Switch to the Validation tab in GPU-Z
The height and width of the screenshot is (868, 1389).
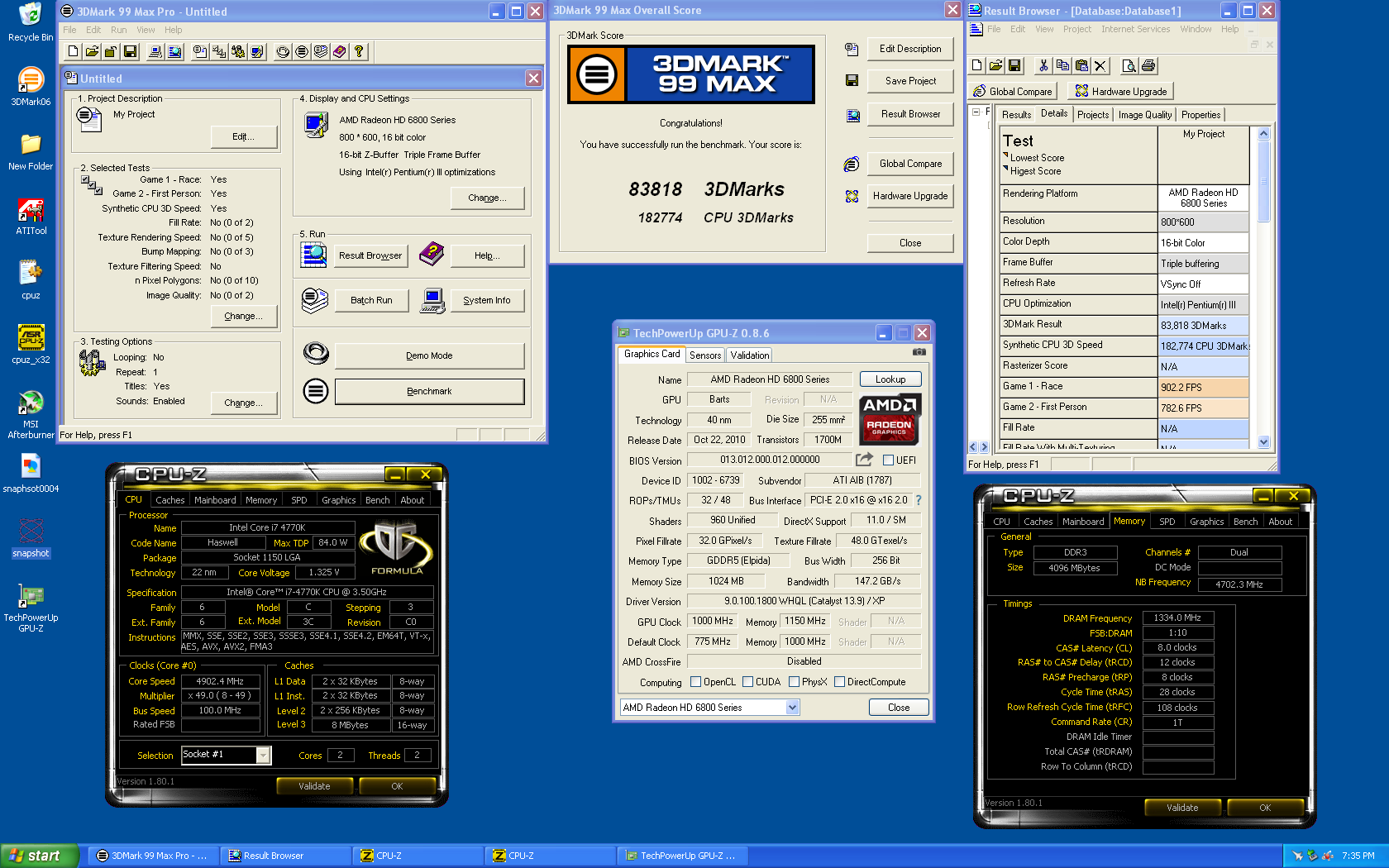tap(750, 355)
